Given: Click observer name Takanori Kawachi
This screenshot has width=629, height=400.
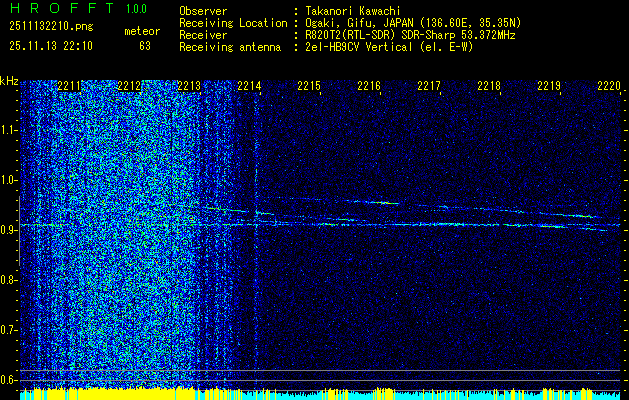Looking at the screenshot, I should pos(352,11).
